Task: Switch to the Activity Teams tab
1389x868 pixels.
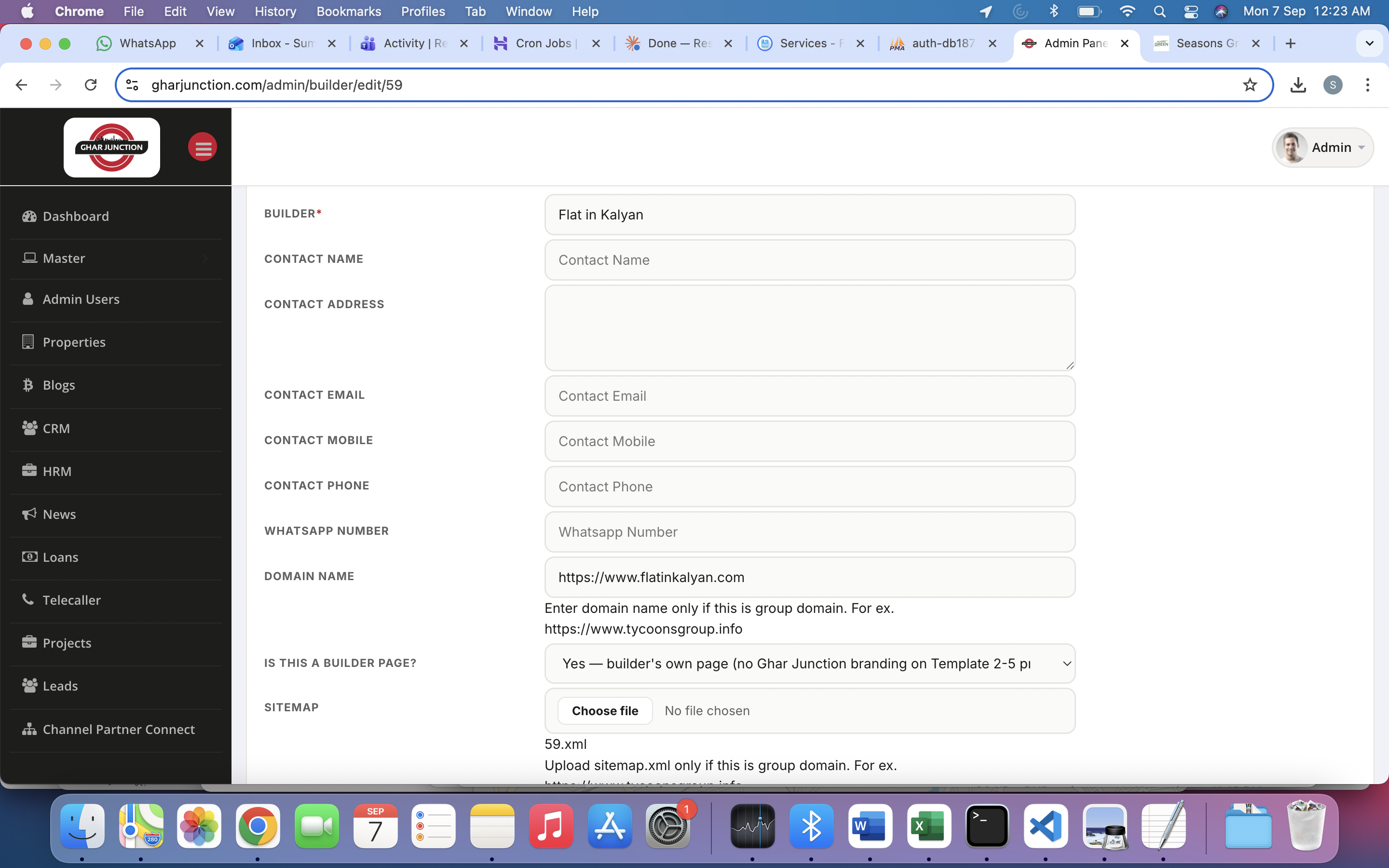Action: [414, 43]
